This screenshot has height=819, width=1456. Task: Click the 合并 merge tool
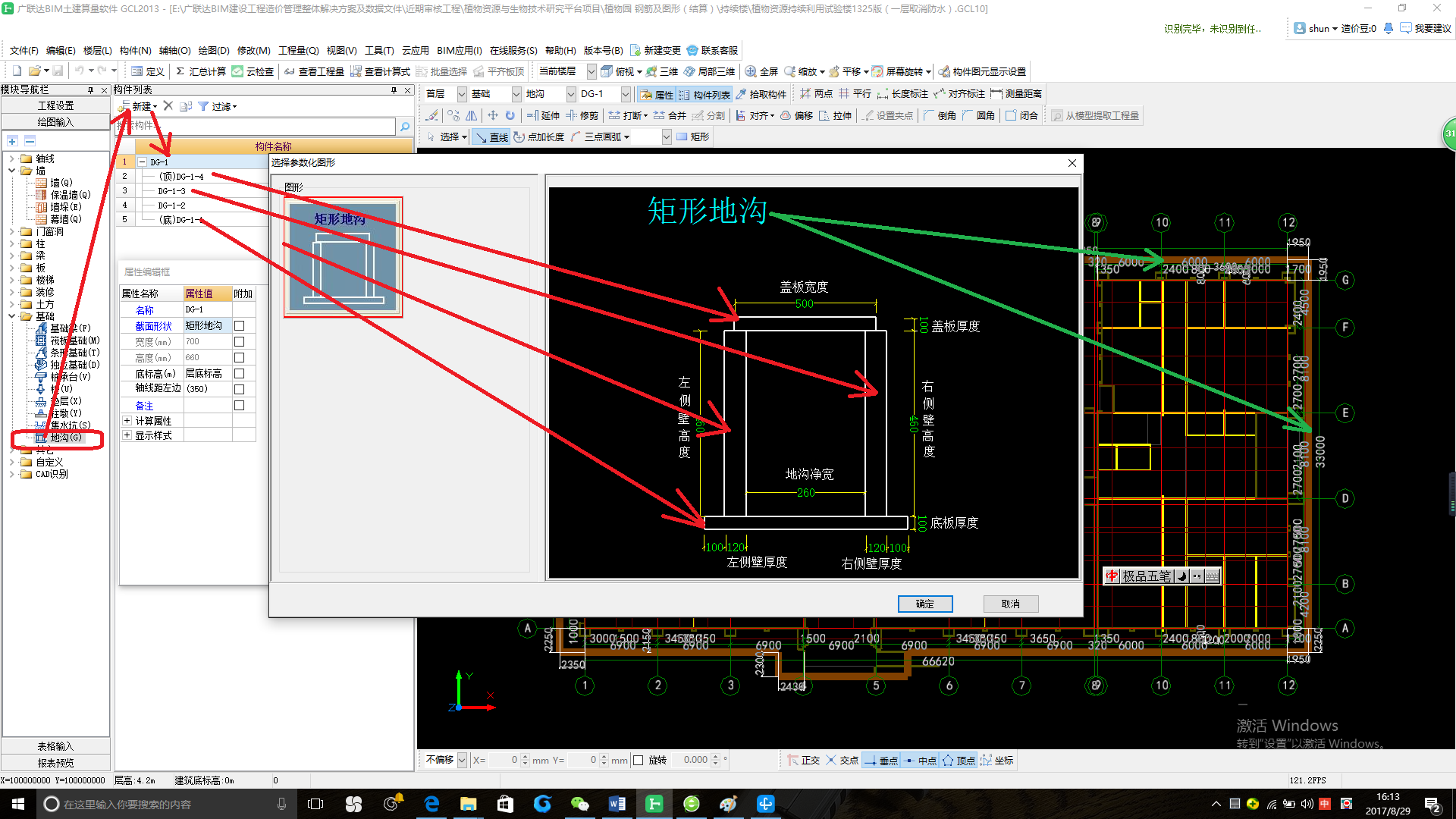coord(670,115)
